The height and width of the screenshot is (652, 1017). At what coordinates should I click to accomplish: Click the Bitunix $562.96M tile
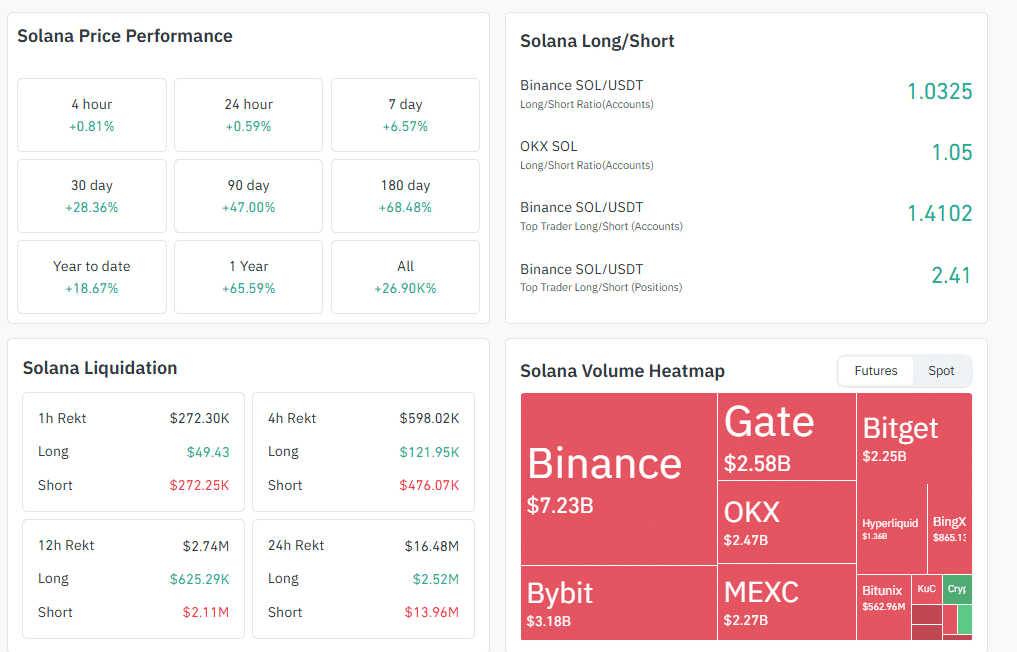click(x=883, y=607)
